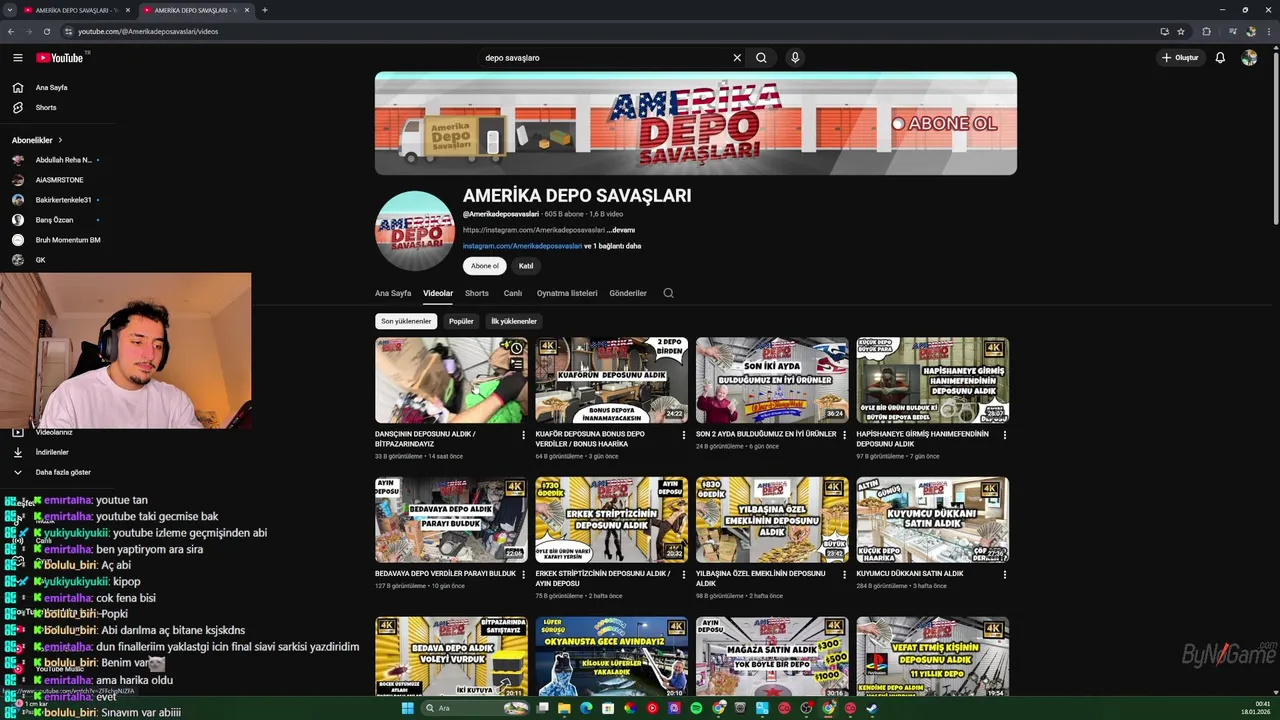Open Abdullah Reha subscription channel
Image resolution: width=1280 pixels, height=720 pixels.
(x=56, y=160)
